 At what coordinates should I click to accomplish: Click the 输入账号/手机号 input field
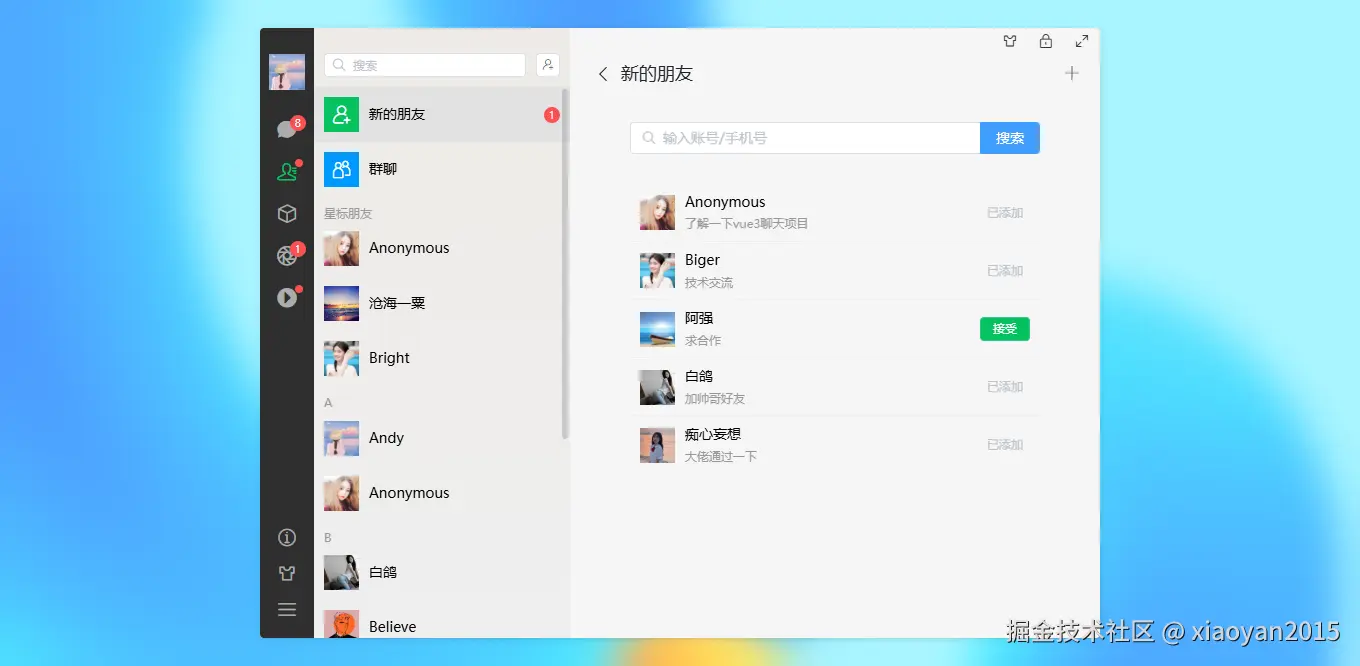pos(805,137)
